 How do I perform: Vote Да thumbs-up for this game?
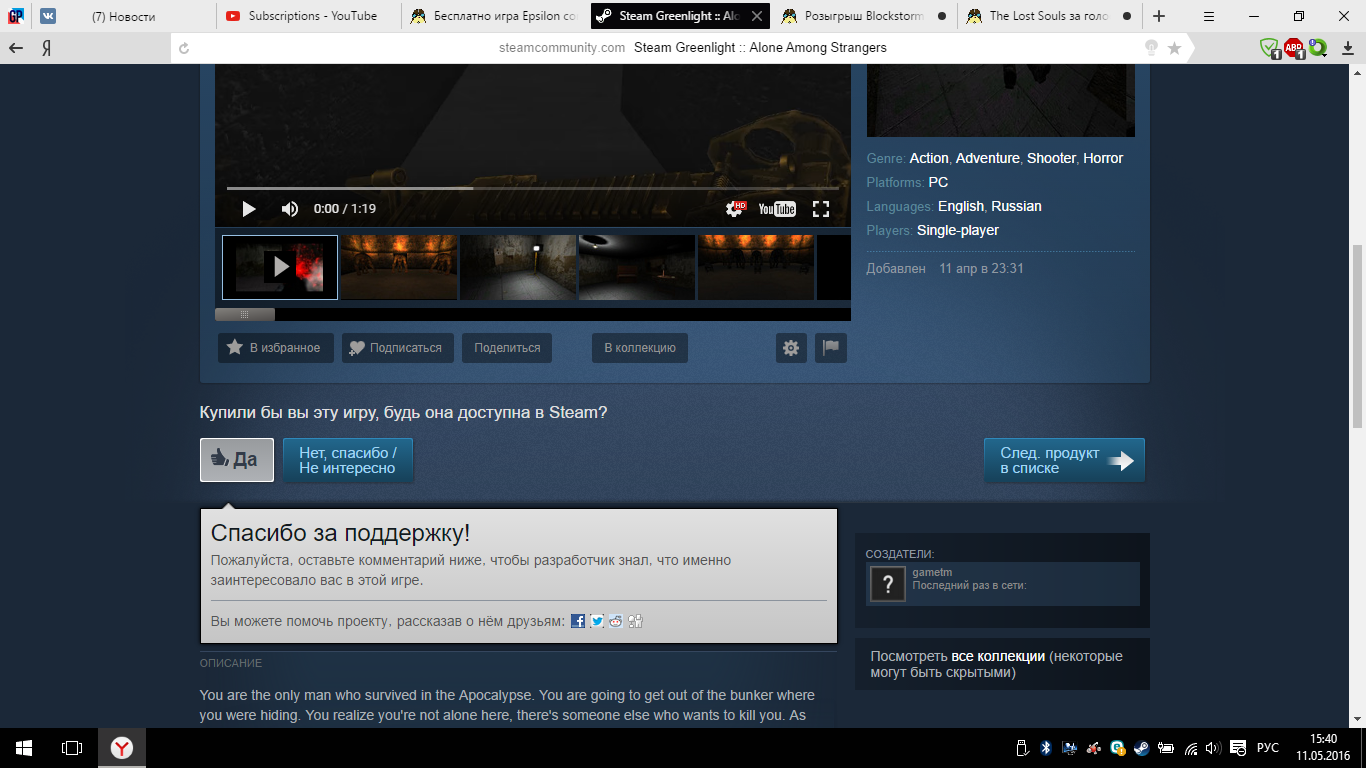tap(237, 460)
